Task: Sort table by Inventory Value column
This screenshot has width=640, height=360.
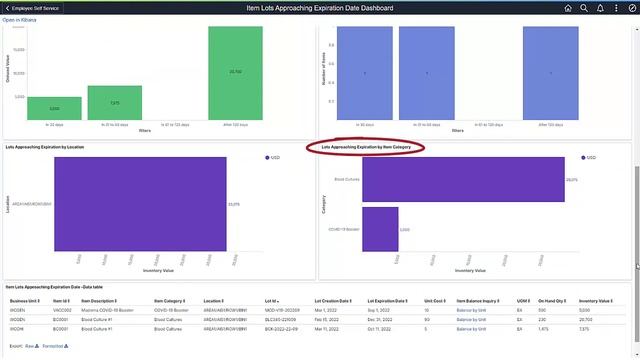Action: (596, 301)
